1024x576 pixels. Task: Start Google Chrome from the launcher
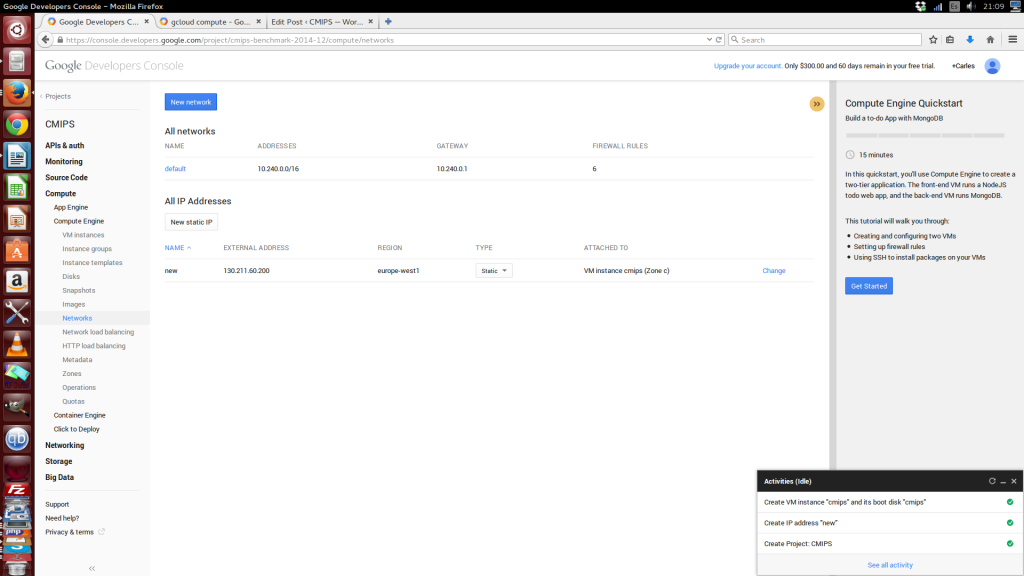[x=15, y=126]
